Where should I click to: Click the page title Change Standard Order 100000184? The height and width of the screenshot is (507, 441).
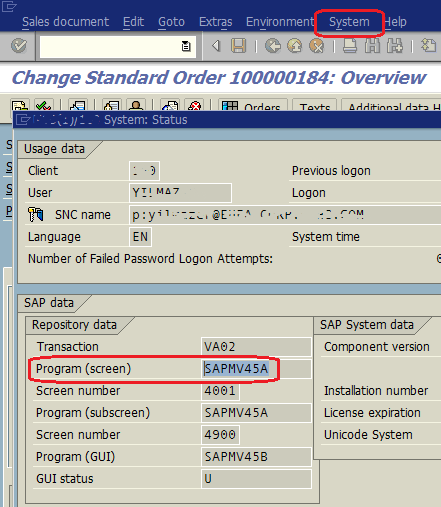[218, 78]
